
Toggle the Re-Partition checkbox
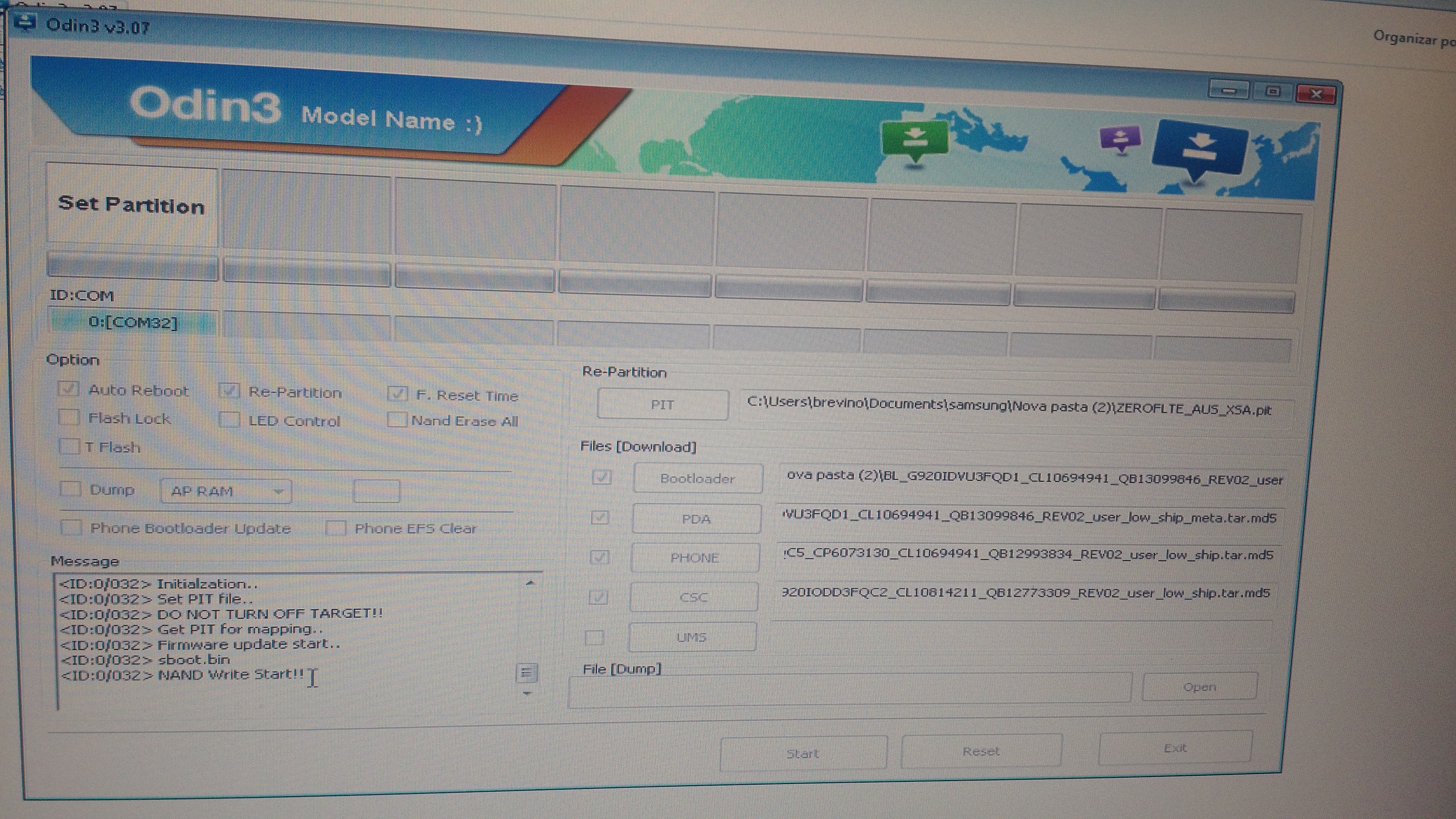230,391
